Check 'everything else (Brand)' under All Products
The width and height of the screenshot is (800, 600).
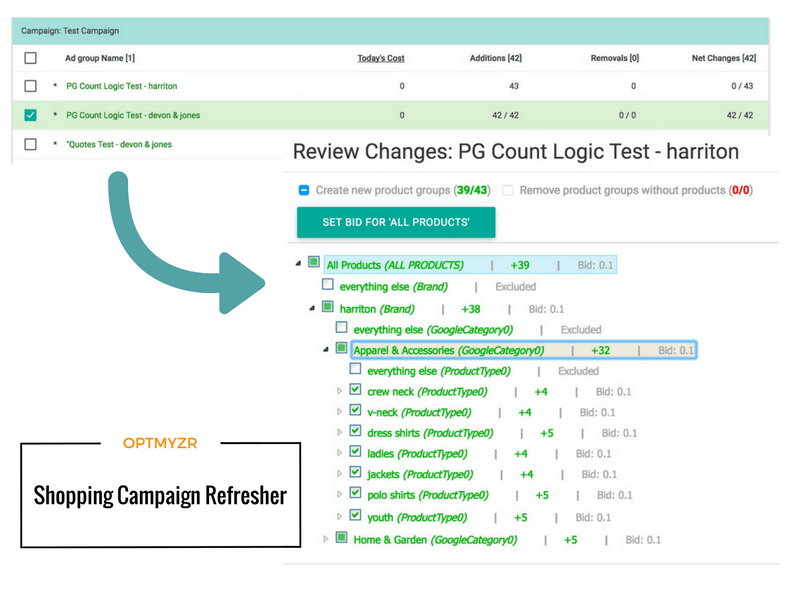(x=328, y=285)
